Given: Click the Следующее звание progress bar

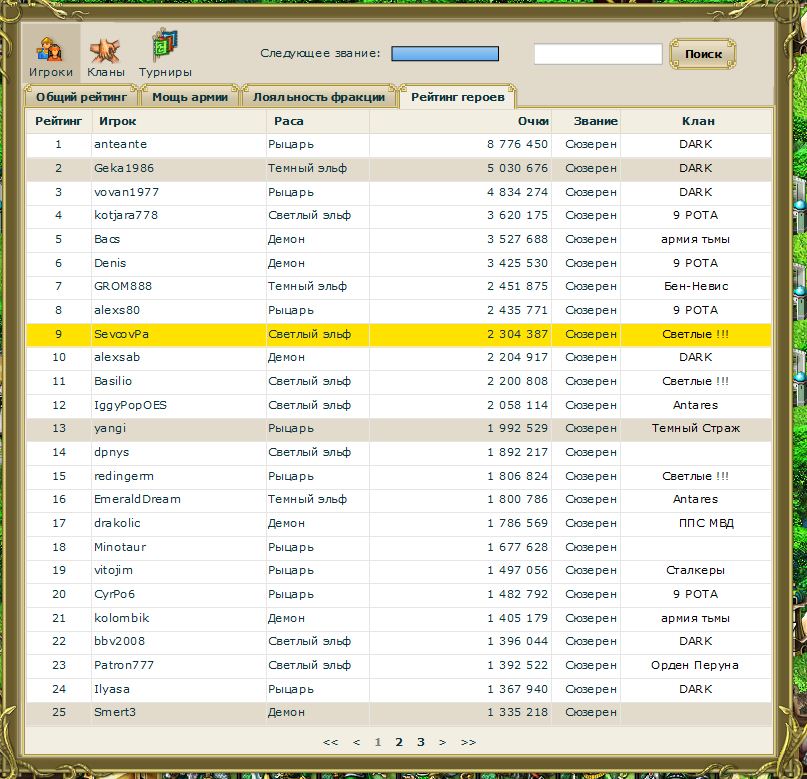Looking at the screenshot, I should [445, 54].
